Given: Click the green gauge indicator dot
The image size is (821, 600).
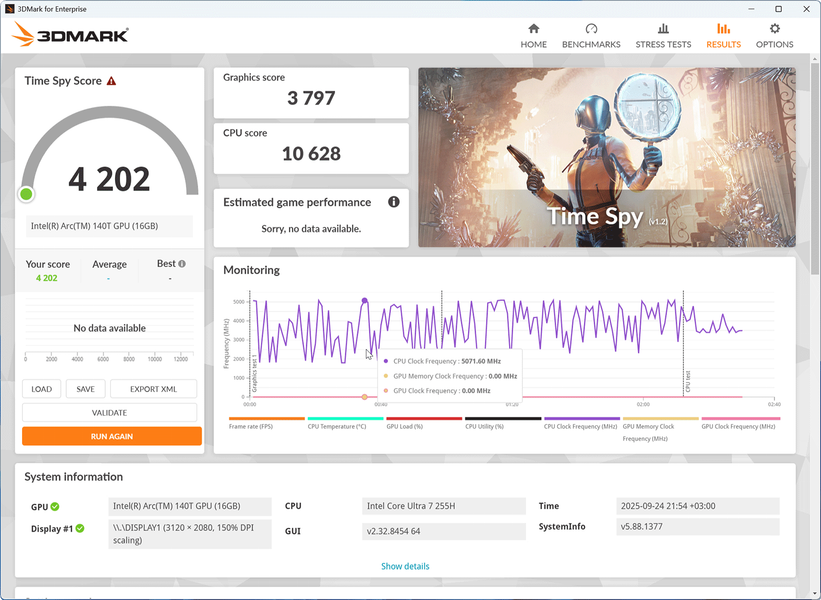Looking at the screenshot, I should tap(26, 194).
